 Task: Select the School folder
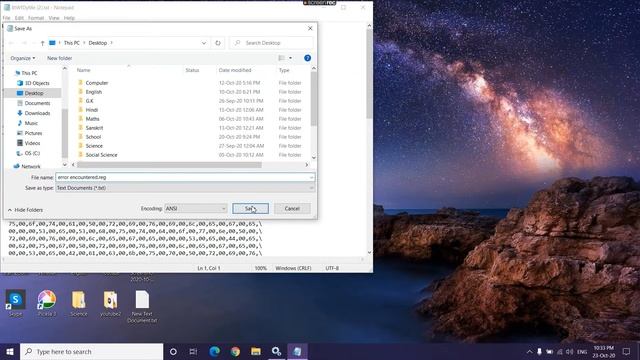point(93,137)
